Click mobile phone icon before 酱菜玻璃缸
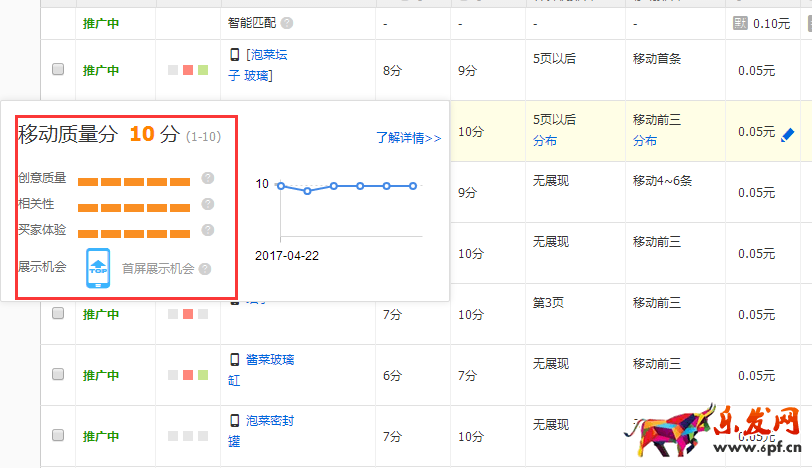This screenshot has height=468, width=812. click(x=234, y=359)
